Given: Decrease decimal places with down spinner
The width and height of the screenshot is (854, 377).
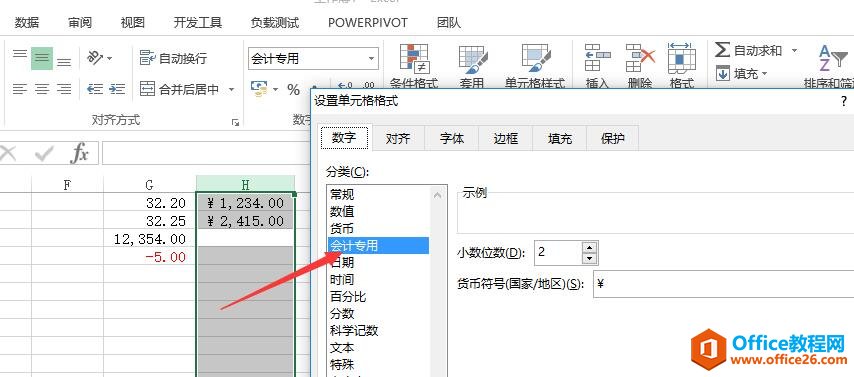Looking at the screenshot, I should [x=589, y=259].
